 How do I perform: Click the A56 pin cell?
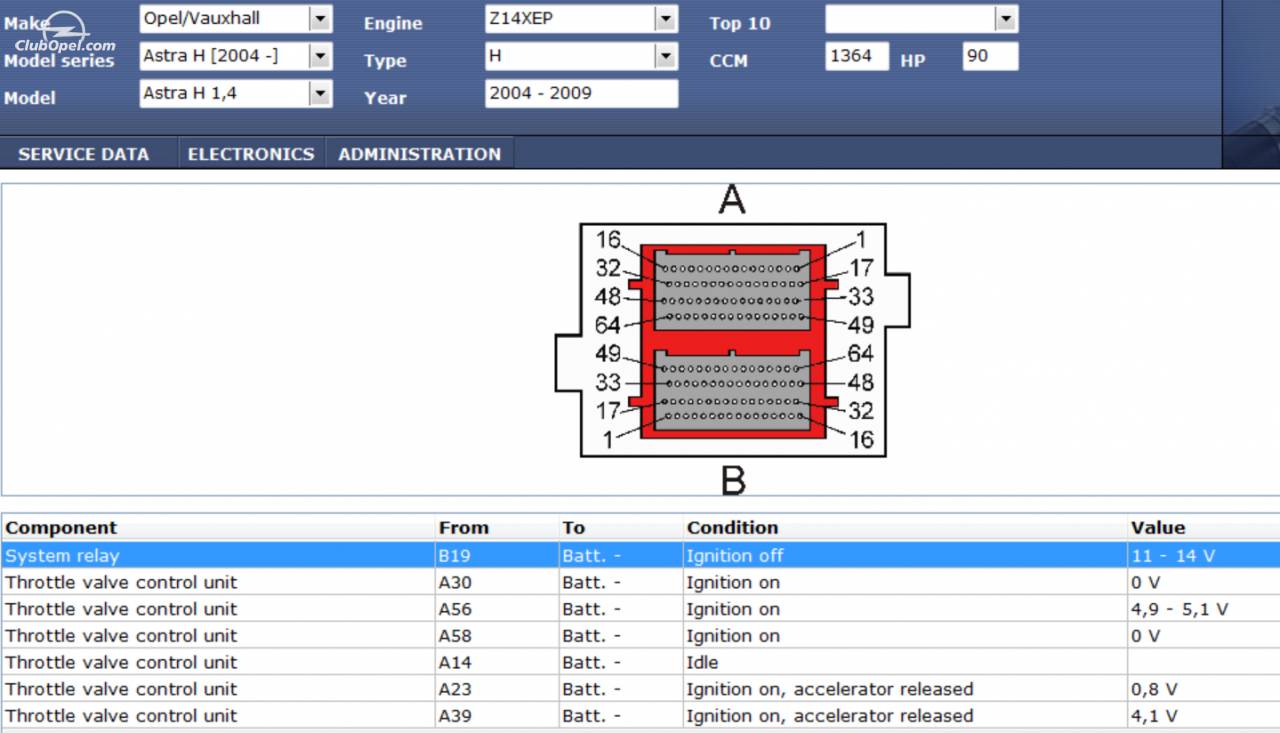click(x=496, y=609)
